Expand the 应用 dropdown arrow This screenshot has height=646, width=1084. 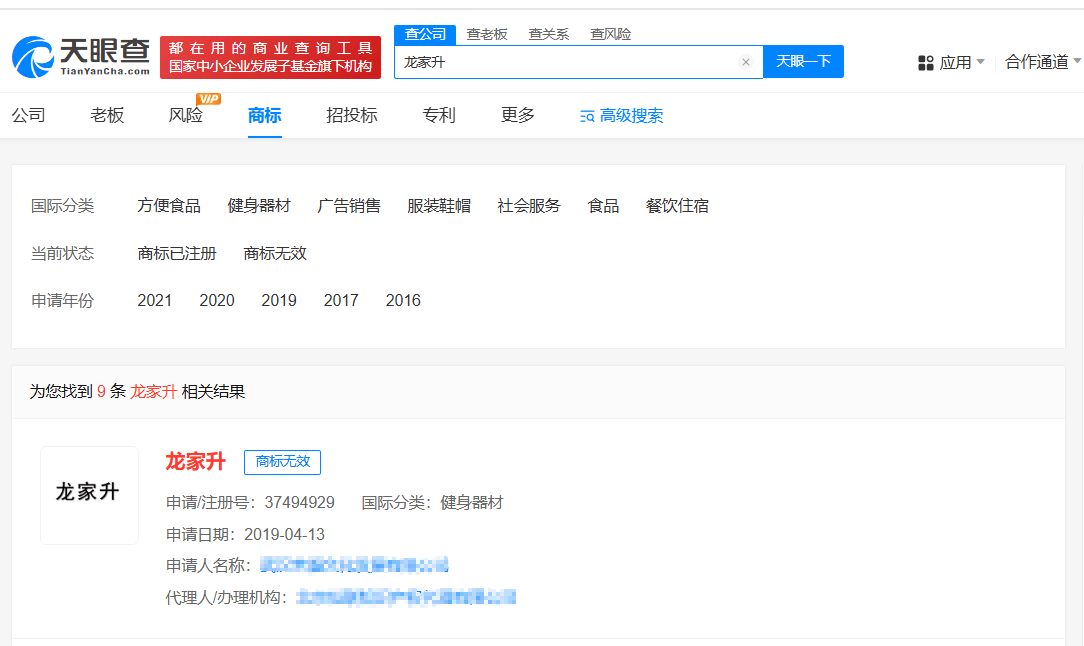pyautogui.click(x=980, y=62)
